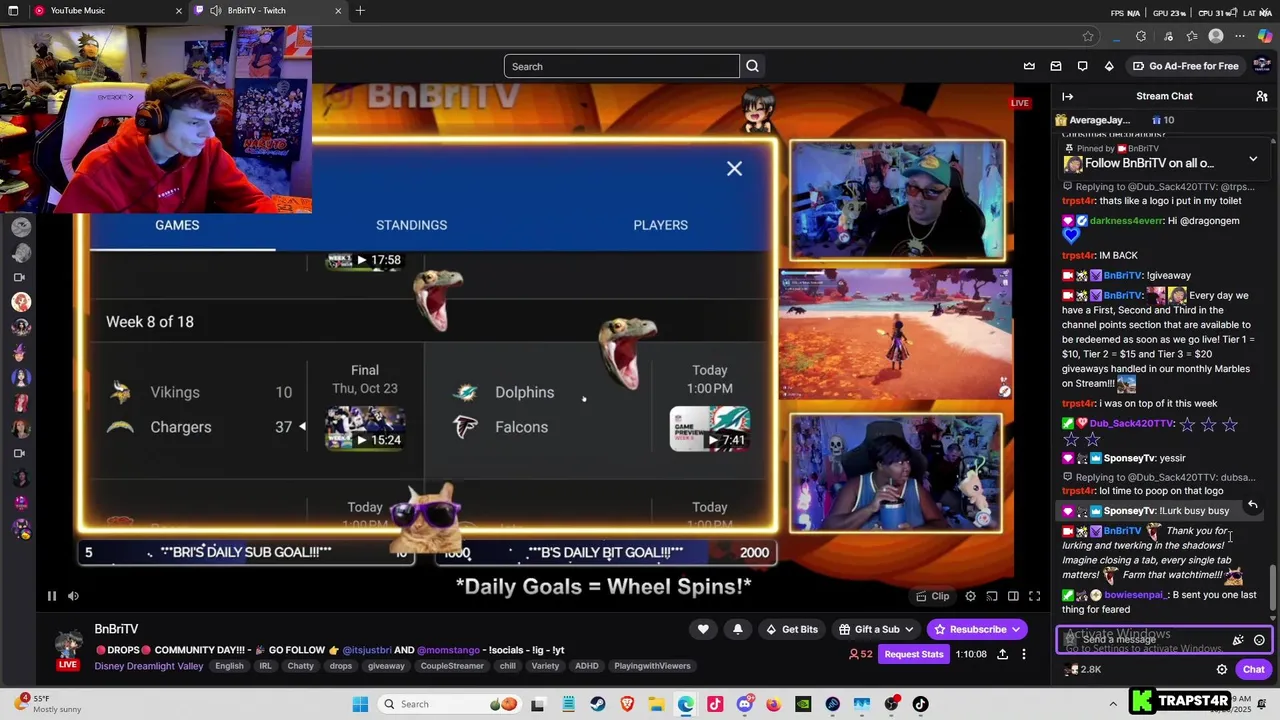The image size is (1280, 720).
Task: Open the browser three-dot settings menu
Action: tap(1241, 36)
